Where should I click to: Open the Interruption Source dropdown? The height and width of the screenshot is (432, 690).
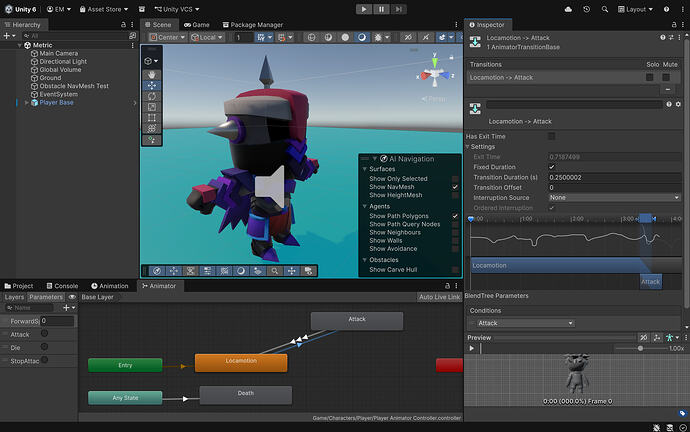[614, 198]
